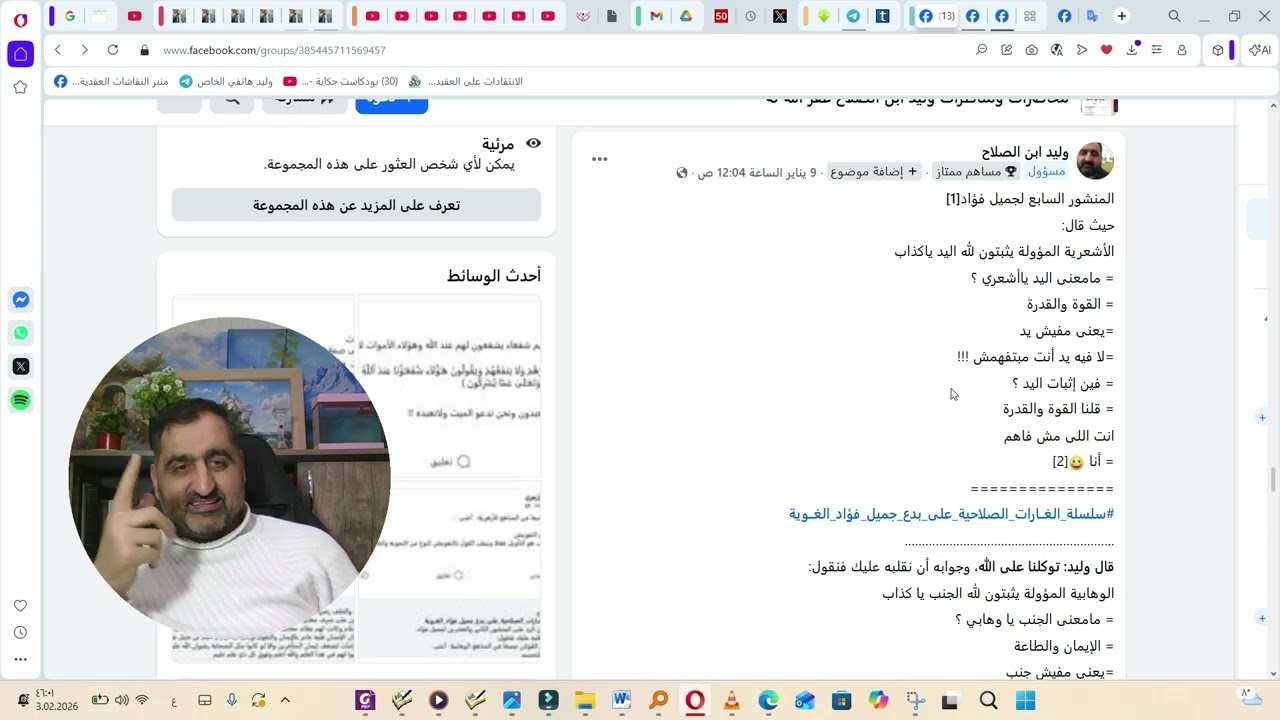The width and height of the screenshot is (1280, 720).
Task: Go forward to the next page
Action: pos(85,50)
